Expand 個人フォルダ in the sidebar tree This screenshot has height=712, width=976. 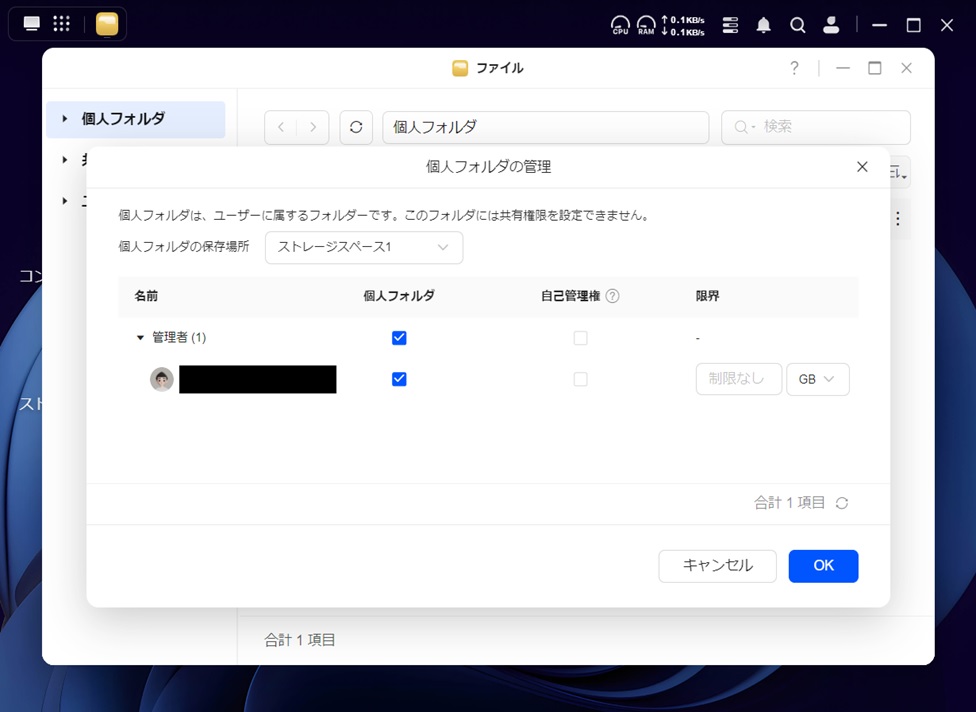click(65, 118)
